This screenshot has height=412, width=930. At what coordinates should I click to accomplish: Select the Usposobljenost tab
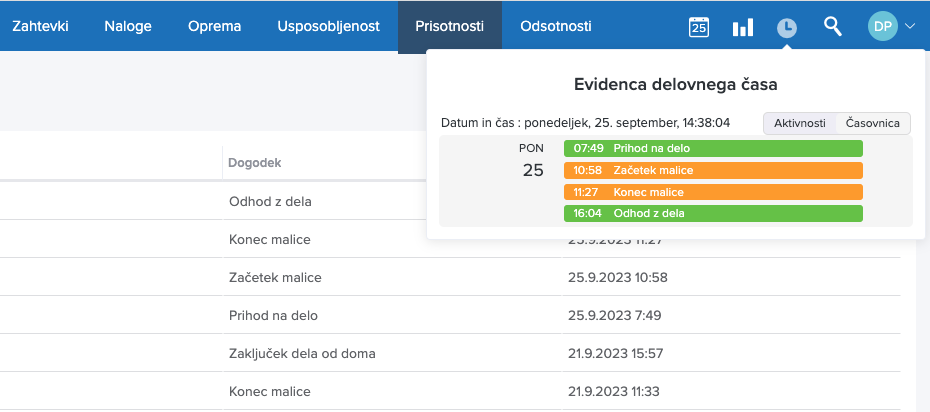328,26
